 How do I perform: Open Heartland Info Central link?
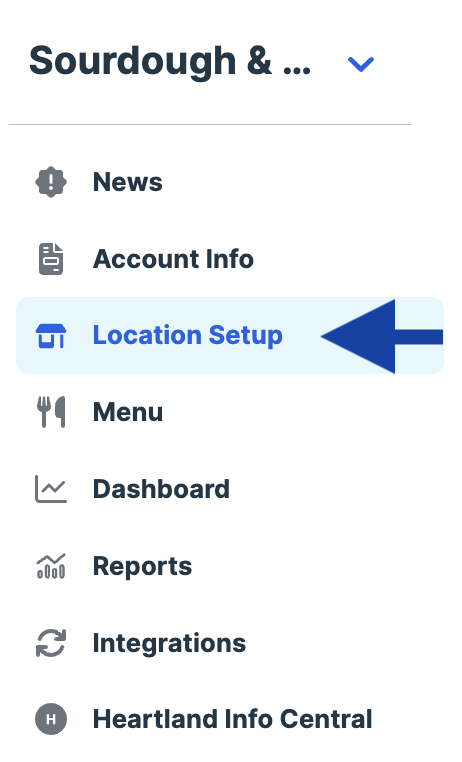(x=233, y=719)
